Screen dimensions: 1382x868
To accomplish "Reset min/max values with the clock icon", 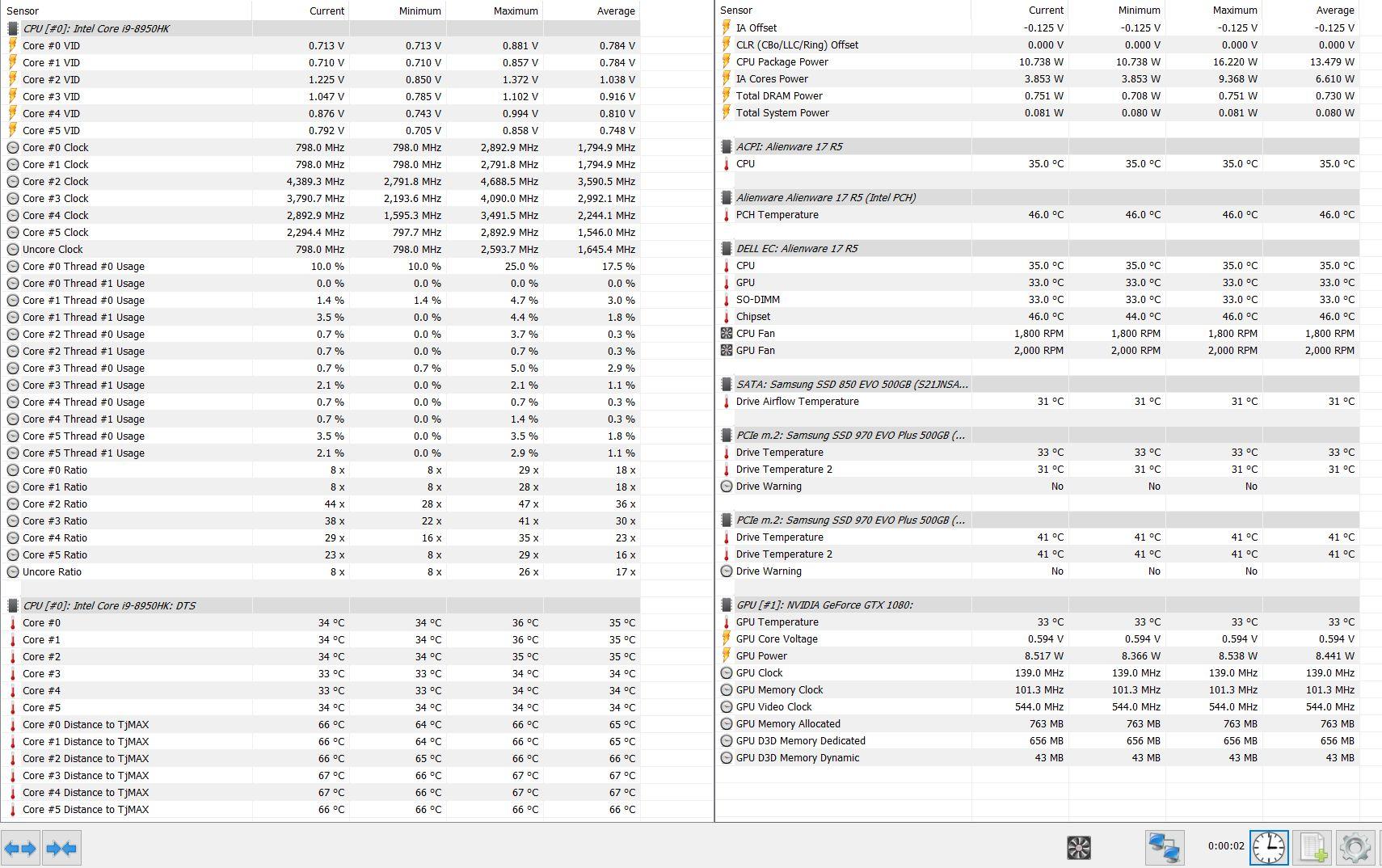I will click(1269, 847).
